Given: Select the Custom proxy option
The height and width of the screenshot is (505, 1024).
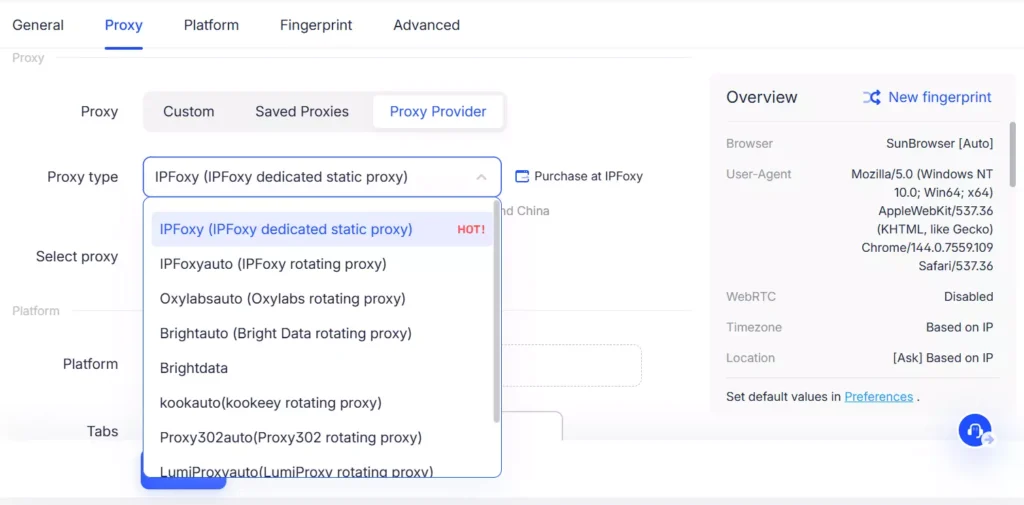Looking at the screenshot, I should click(x=189, y=112).
